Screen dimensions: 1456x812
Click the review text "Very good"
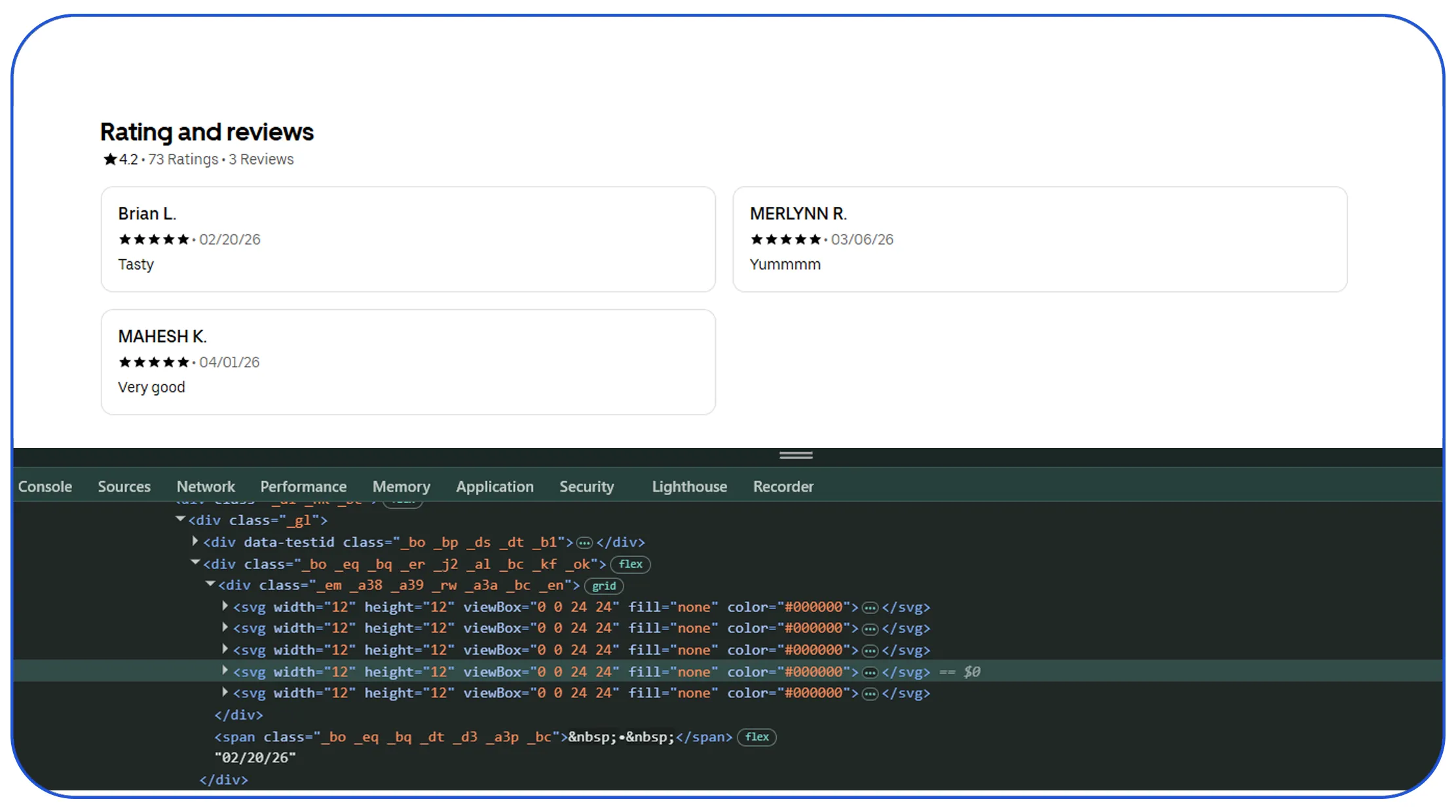151,388
